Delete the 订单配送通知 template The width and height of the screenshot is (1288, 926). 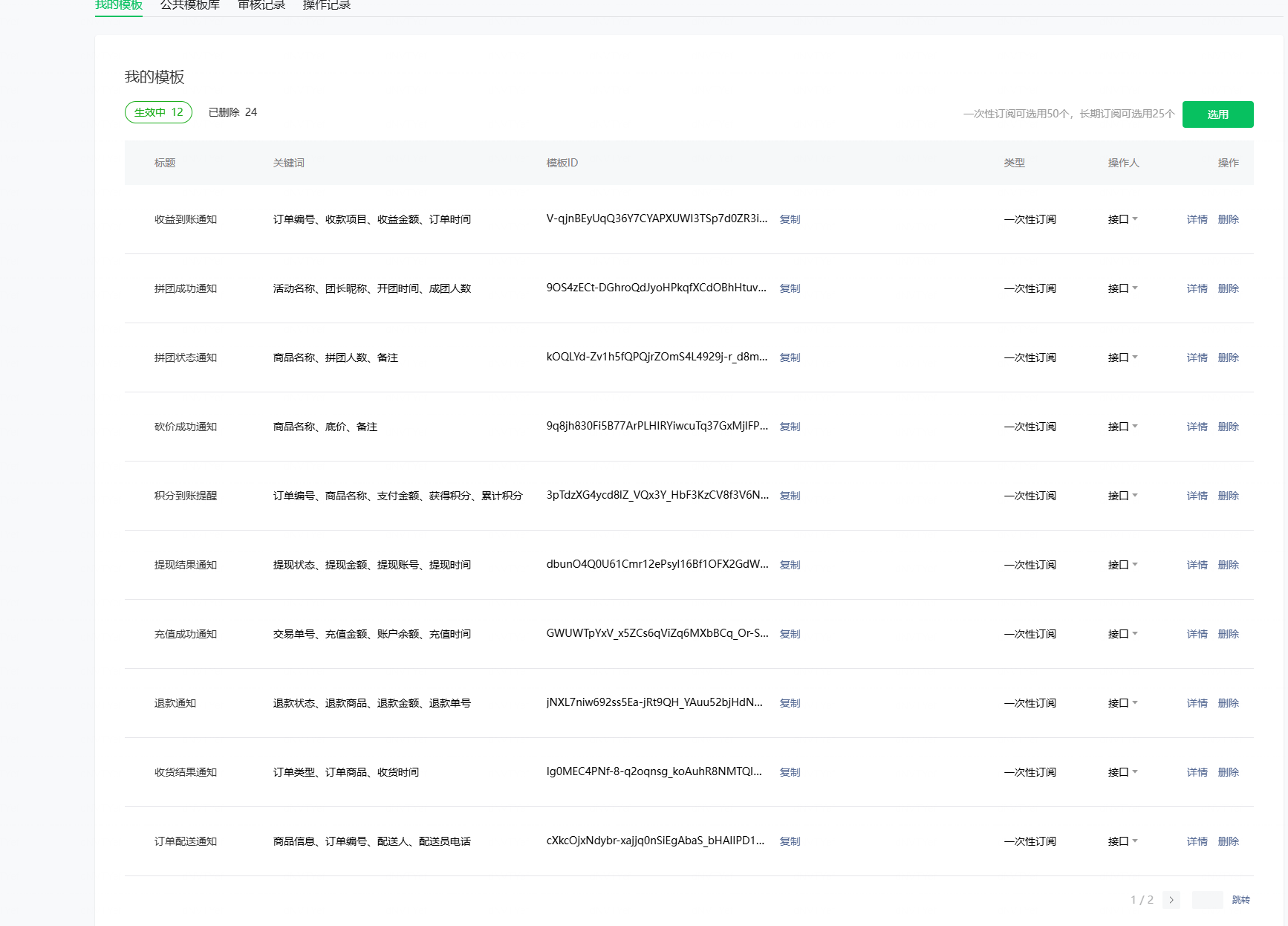(1228, 841)
